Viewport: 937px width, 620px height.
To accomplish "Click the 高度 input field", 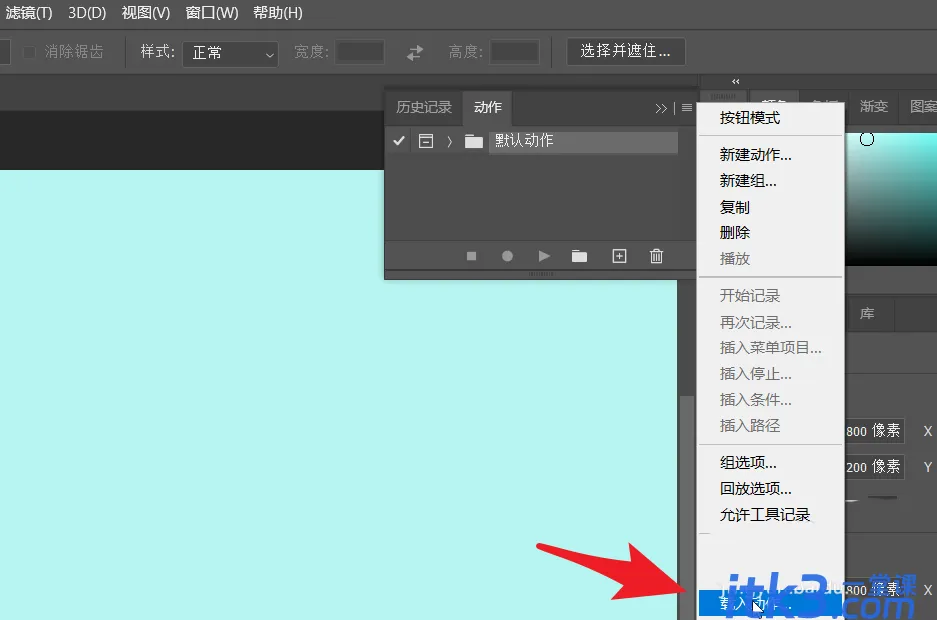I will (x=515, y=52).
